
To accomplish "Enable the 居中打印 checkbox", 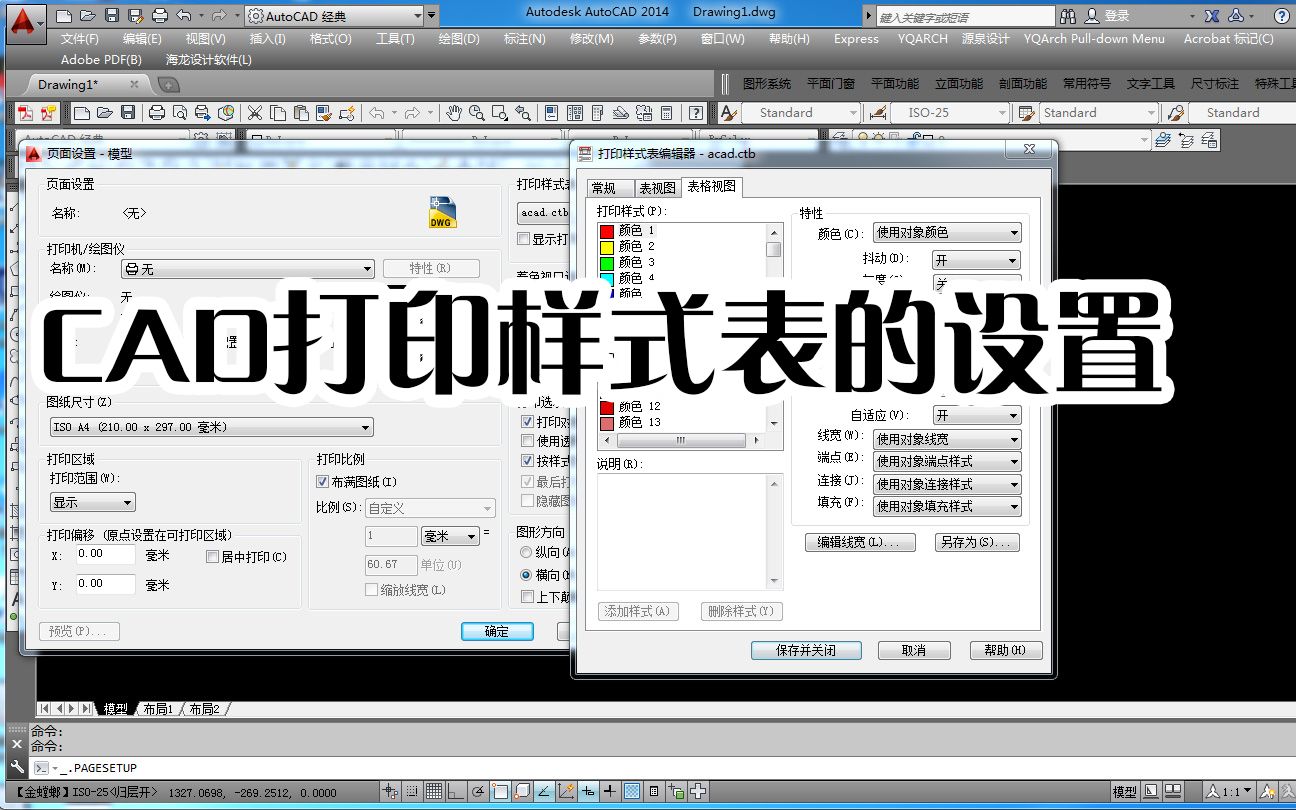I will [212, 557].
